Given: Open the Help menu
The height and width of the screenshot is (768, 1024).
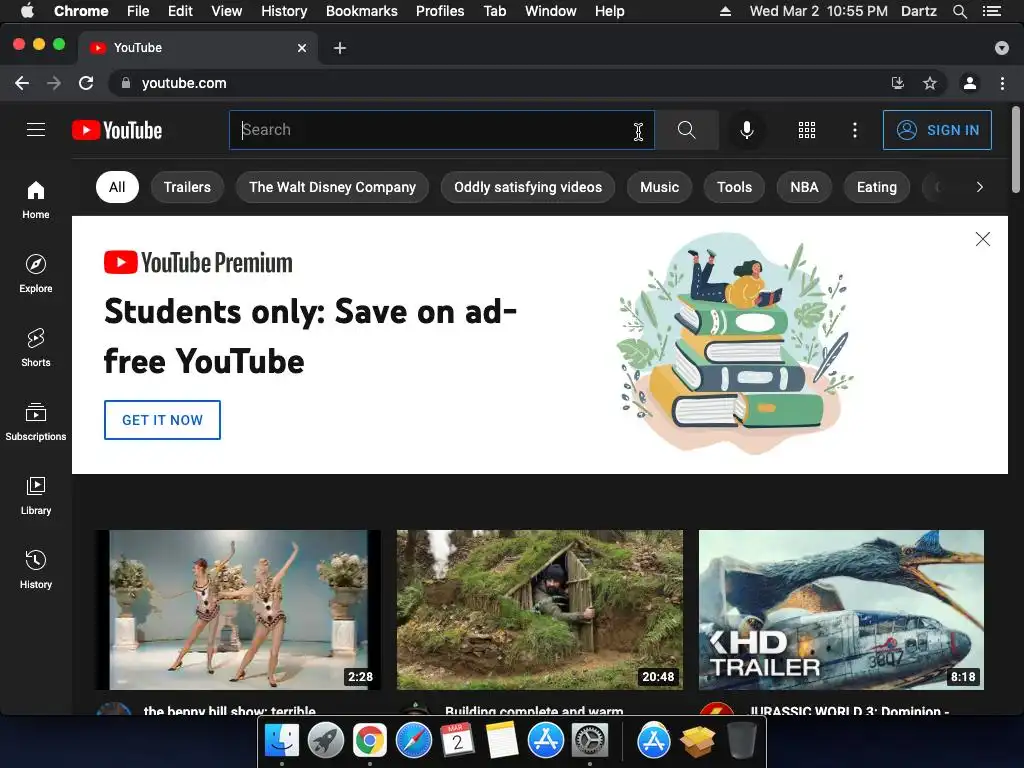Looking at the screenshot, I should pos(609,11).
